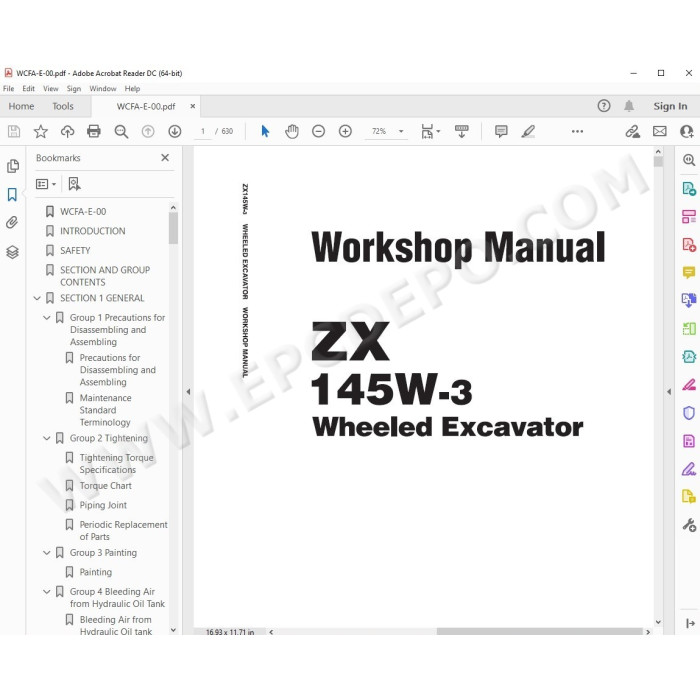Open the find text magnifier icon
Image resolution: width=700 pixels, height=700 pixels.
pos(121,131)
